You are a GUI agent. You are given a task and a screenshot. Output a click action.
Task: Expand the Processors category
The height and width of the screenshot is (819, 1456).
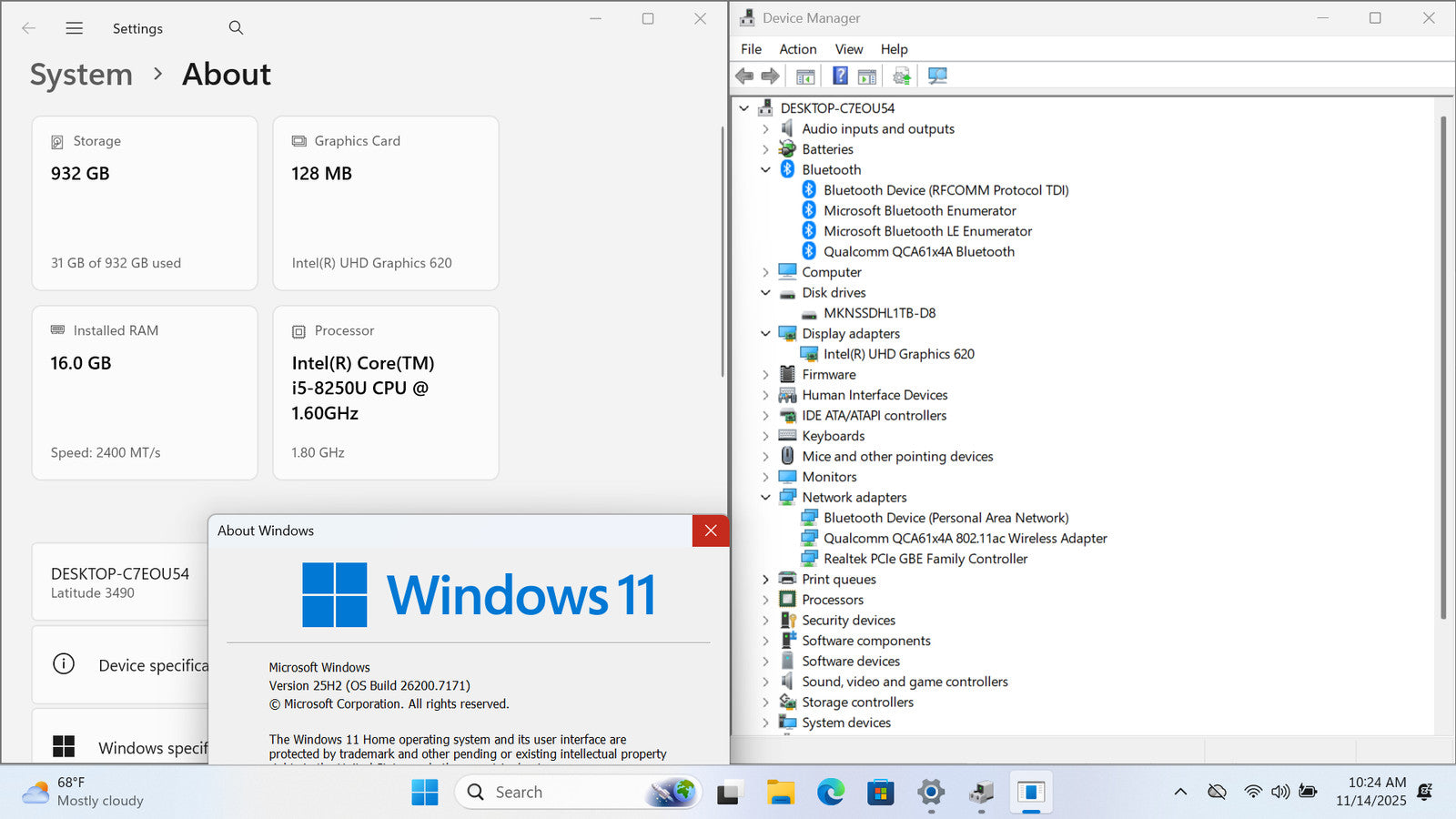tap(765, 601)
